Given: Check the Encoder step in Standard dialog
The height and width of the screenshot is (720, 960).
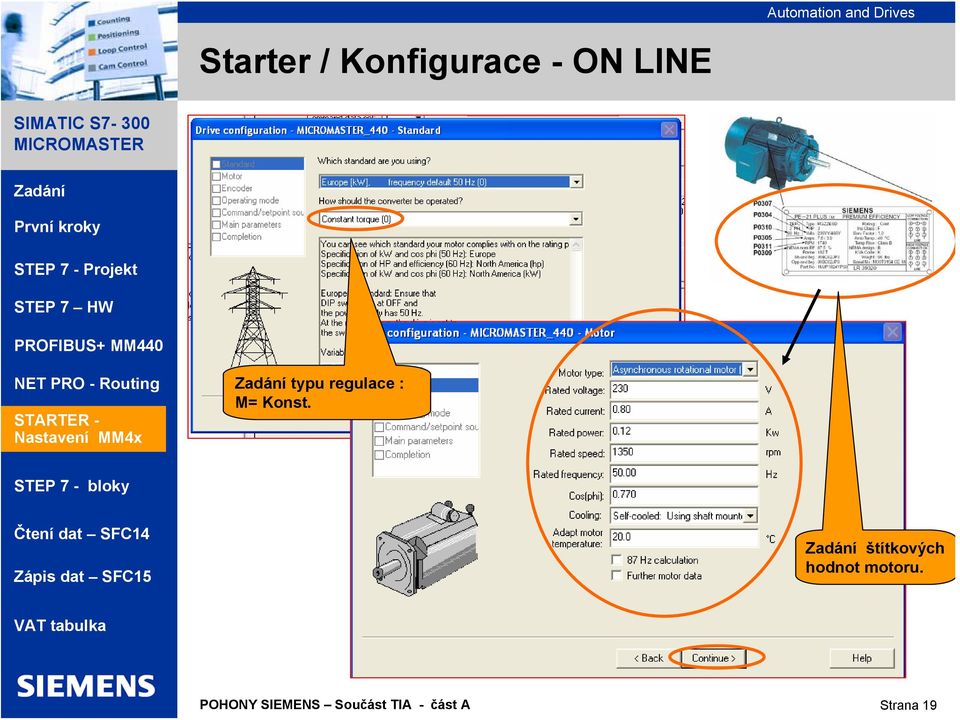Looking at the screenshot, I should 216,189.
